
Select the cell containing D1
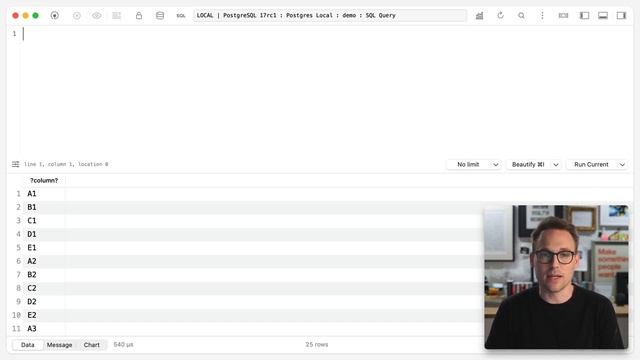tap(44, 234)
